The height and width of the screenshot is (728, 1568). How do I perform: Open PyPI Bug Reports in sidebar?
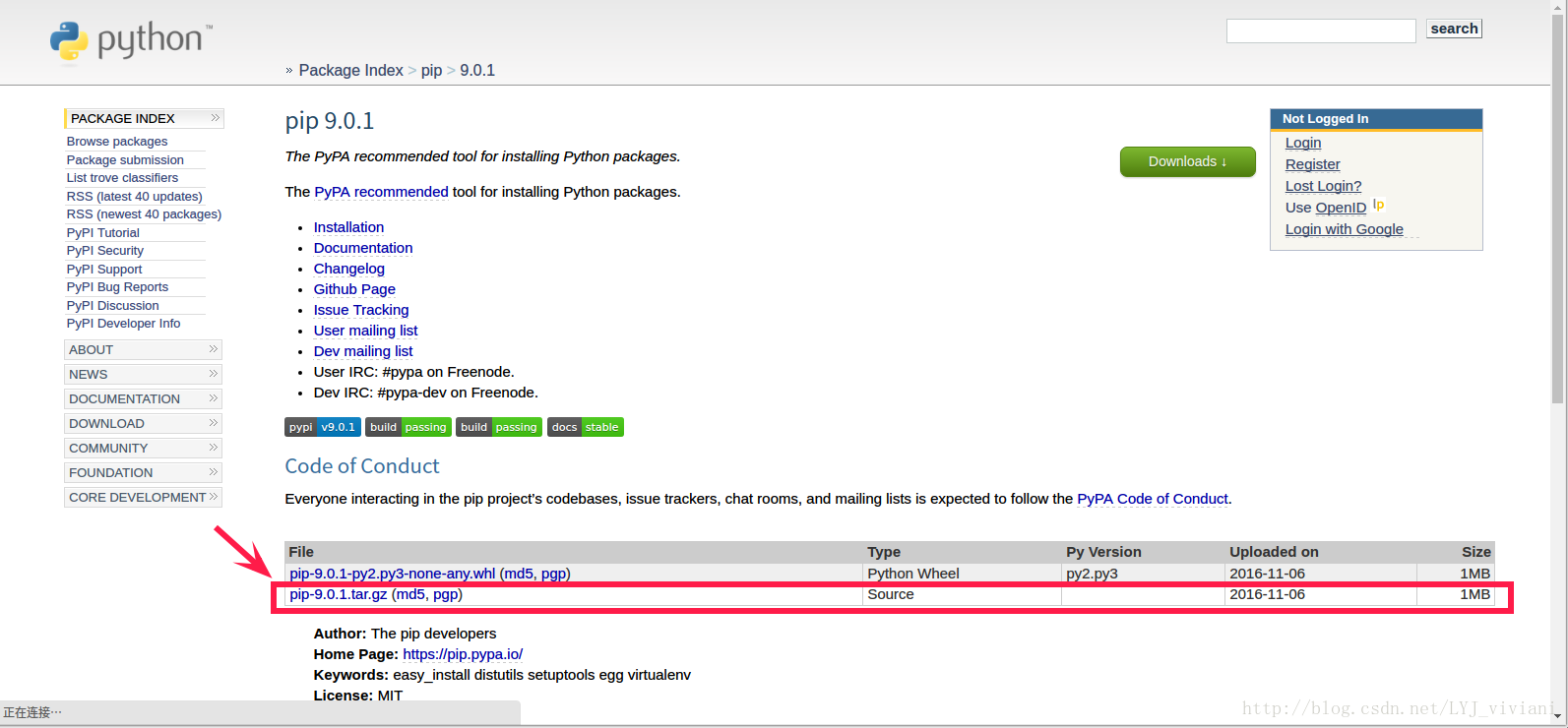[117, 287]
